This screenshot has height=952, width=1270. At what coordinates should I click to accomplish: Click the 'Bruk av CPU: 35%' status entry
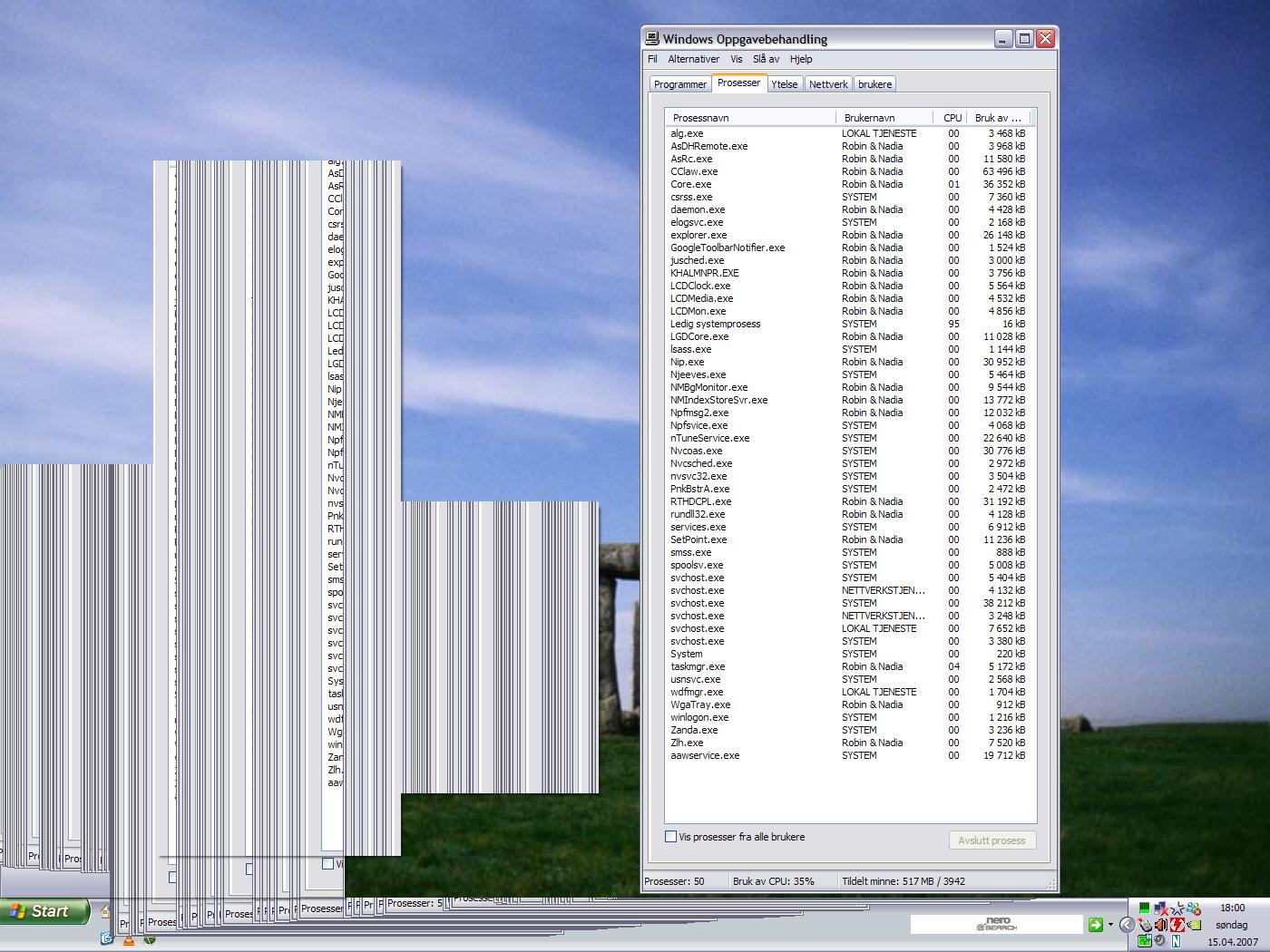pyautogui.click(x=774, y=881)
